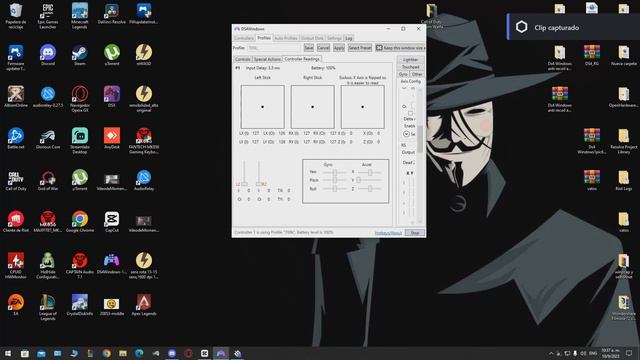640x360 pixels.
Task: Open the League of Legends shortcut
Action: tap(48, 307)
